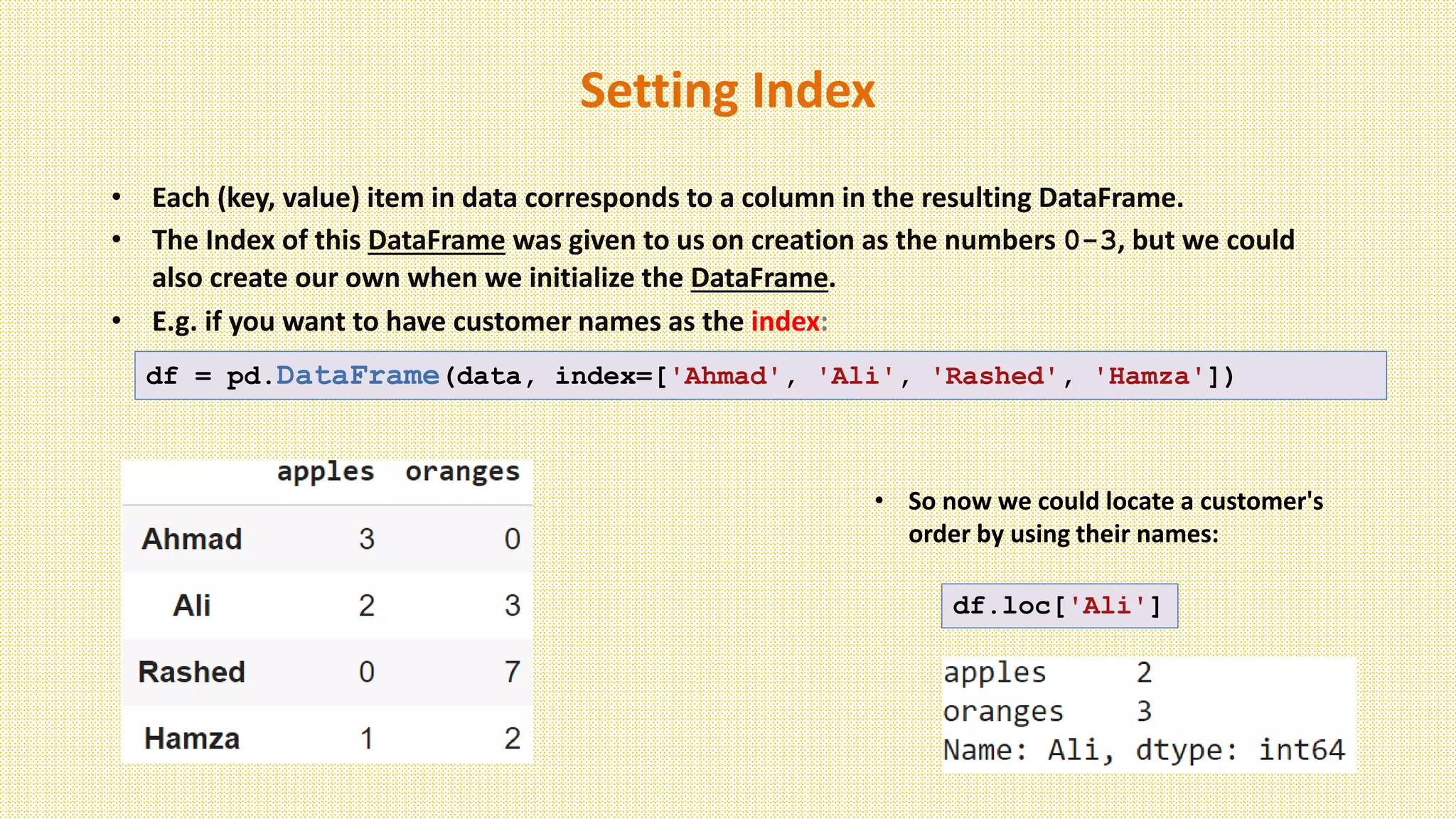
Task: Click the 'Hamza' string in the code index list
Action: (x=1149, y=375)
